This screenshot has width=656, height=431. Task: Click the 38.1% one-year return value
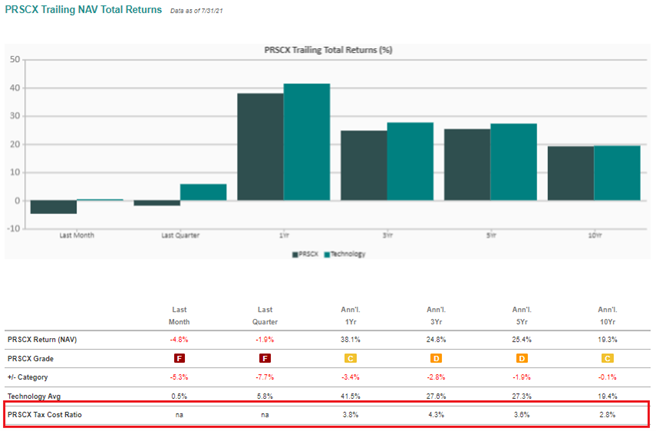[x=351, y=340]
